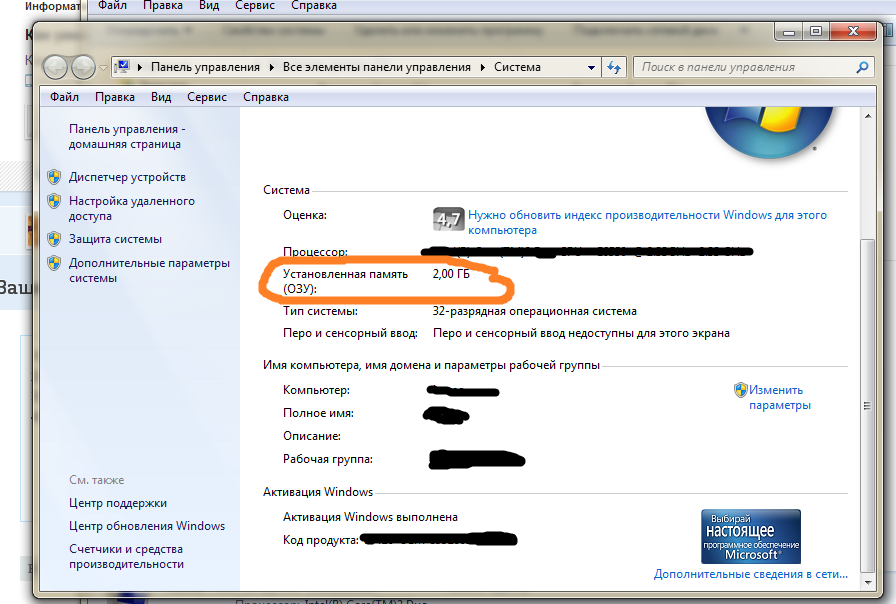Open Файл menu in System window
Image resolution: width=896 pixels, height=604 pixels.
(64, 97)
